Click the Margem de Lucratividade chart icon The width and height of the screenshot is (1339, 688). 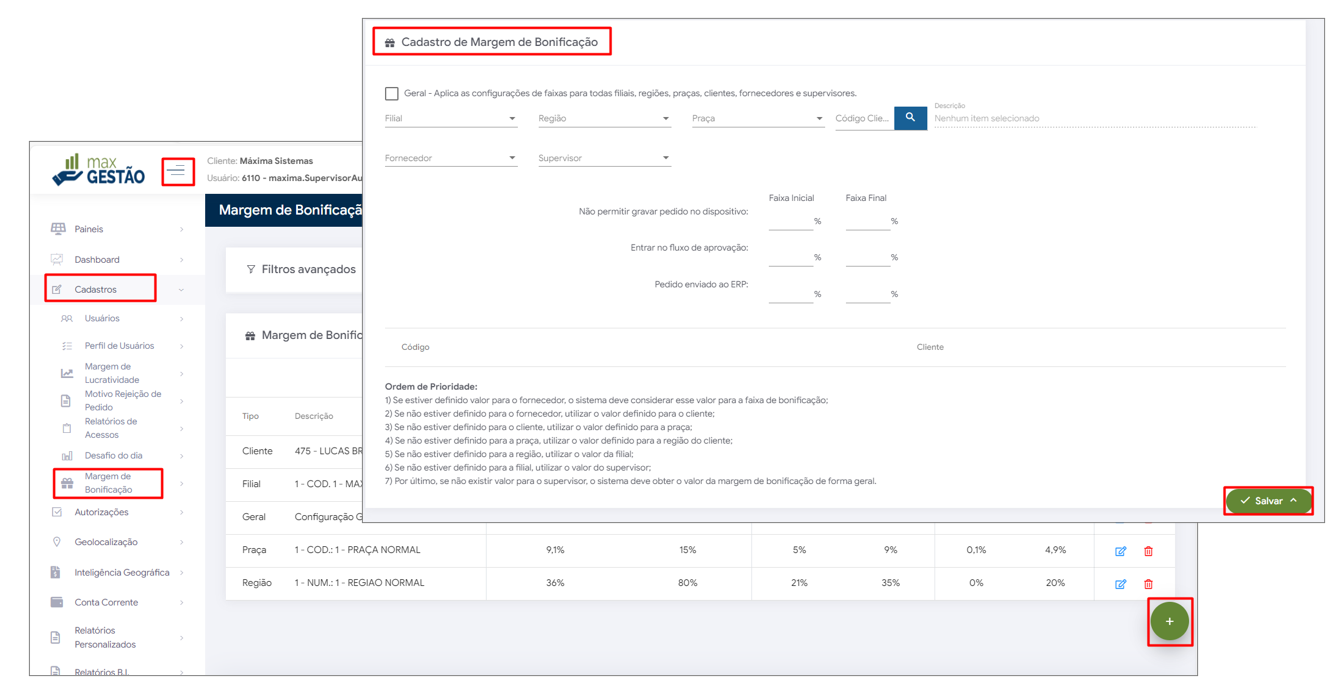click(x=67, y=373)
